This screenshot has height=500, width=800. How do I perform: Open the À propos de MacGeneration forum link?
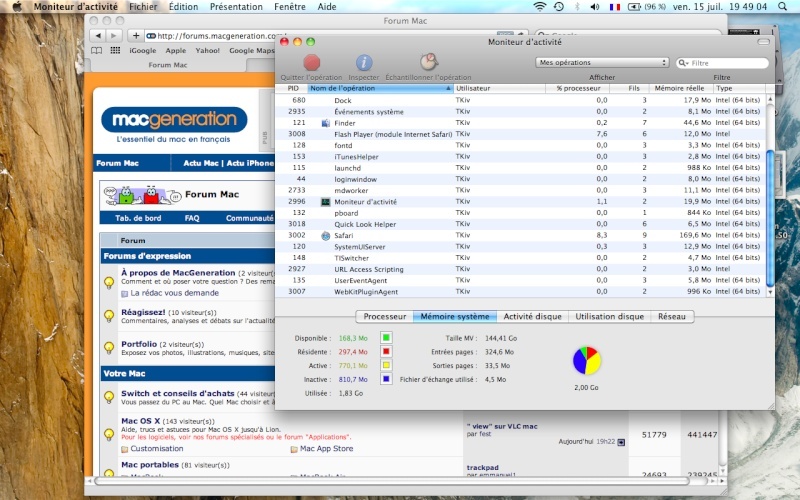tap(178, 273)
